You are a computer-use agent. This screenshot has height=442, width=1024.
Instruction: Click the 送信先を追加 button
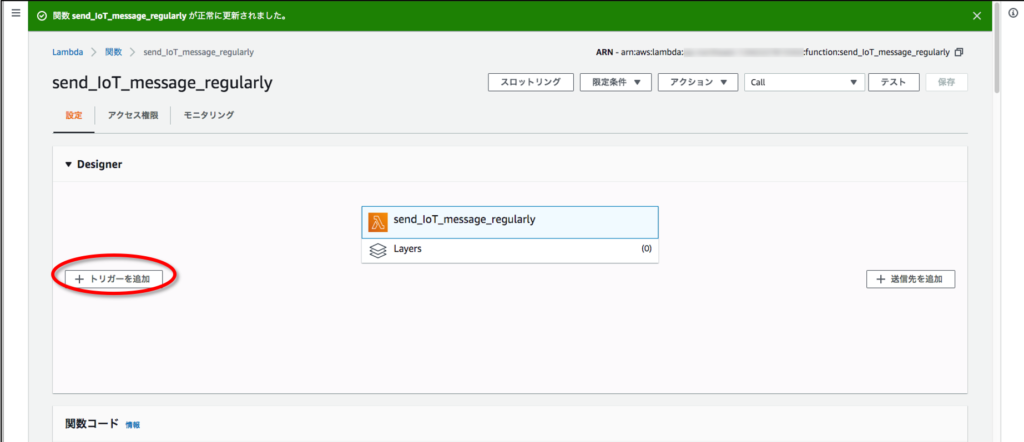(910, 279)
